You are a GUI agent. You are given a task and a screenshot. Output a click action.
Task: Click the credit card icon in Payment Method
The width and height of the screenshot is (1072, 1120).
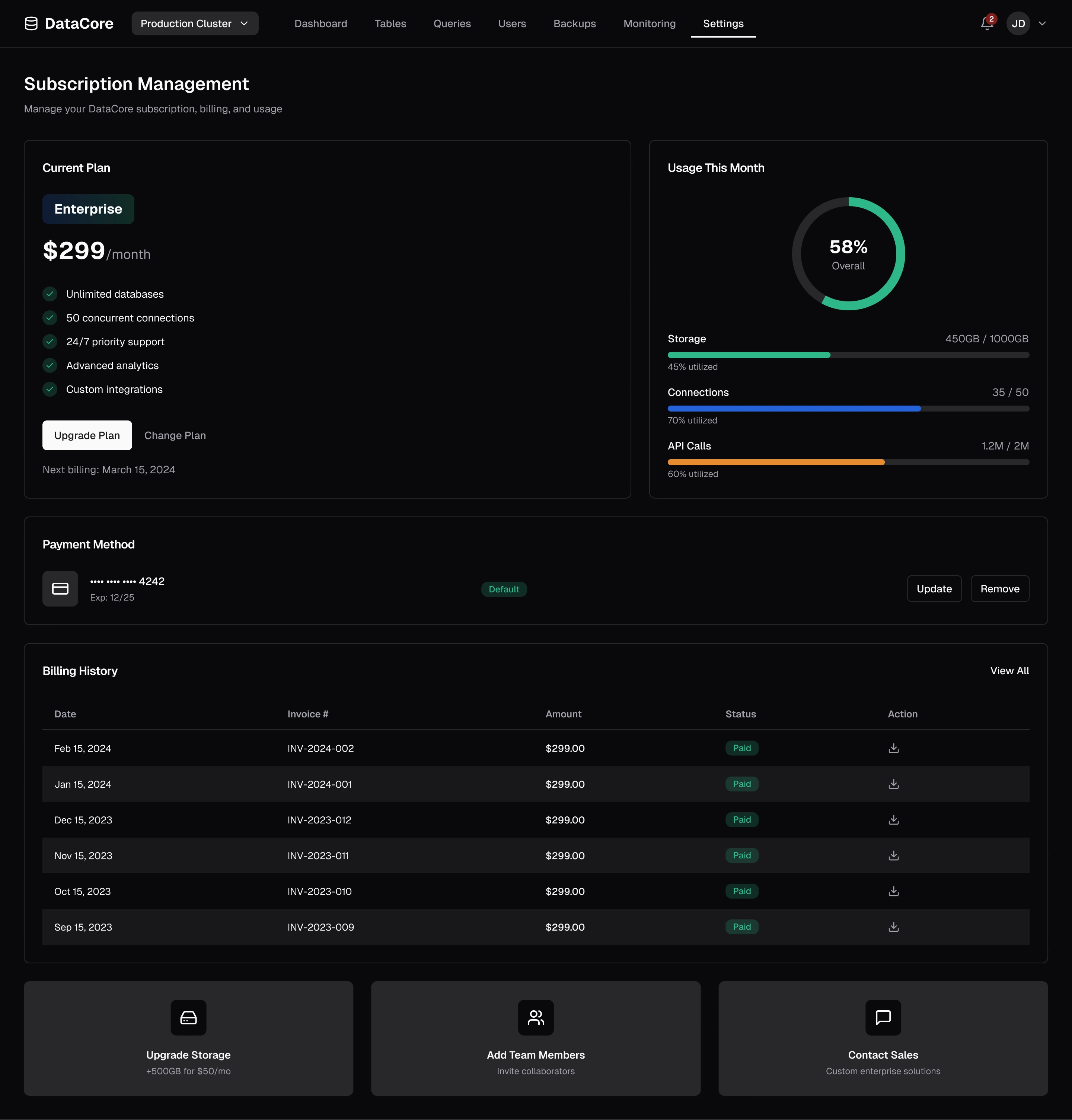pos(60,588)
